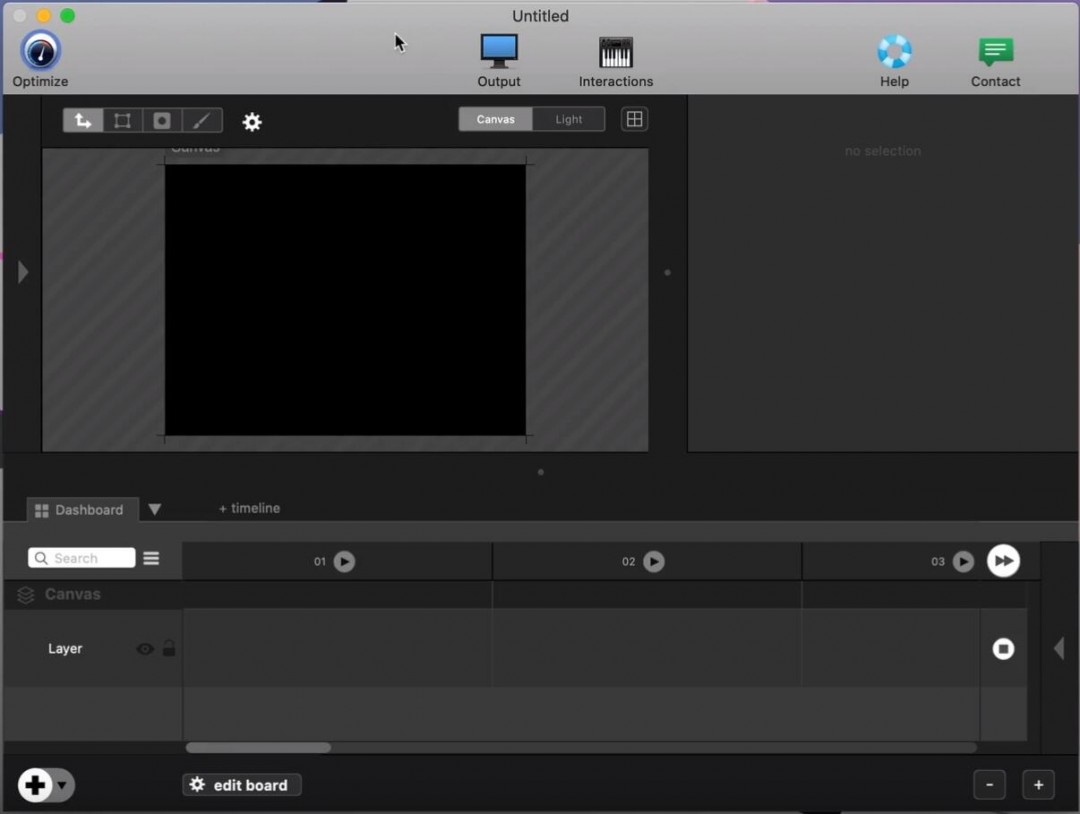Viewport: 1080px width, 814px height.
Task: Click the edit board button
Action: pos(241,785)
